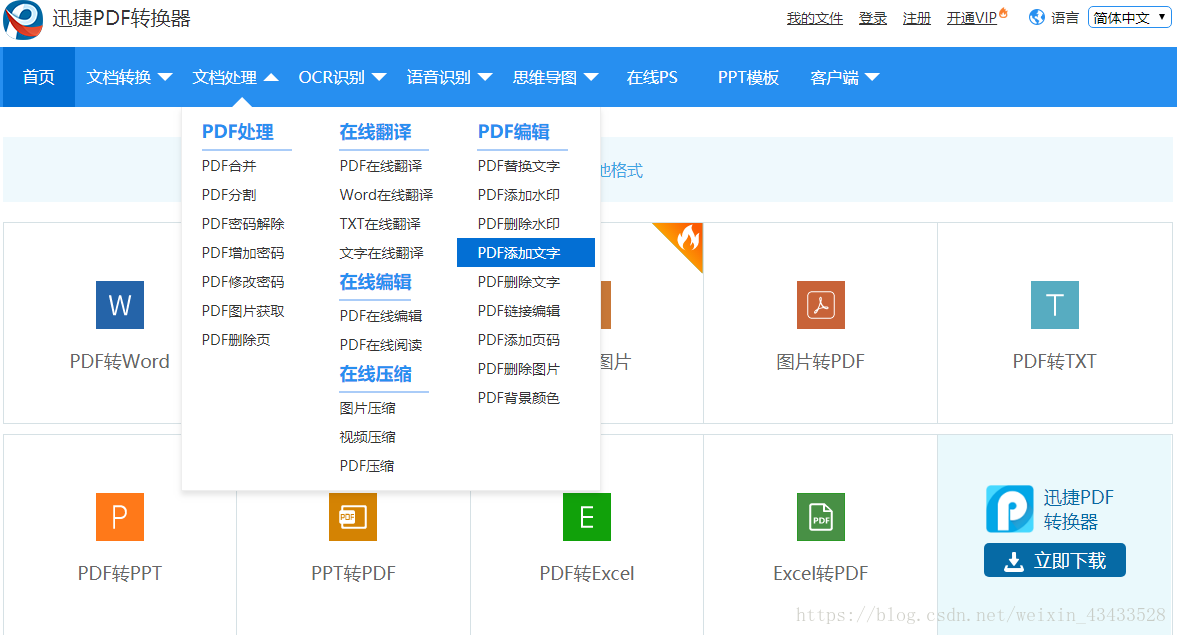This screenshot has width=1177, height=635.
Task: Expand the OCR识别 menu
Action: (x=342, y=77)
